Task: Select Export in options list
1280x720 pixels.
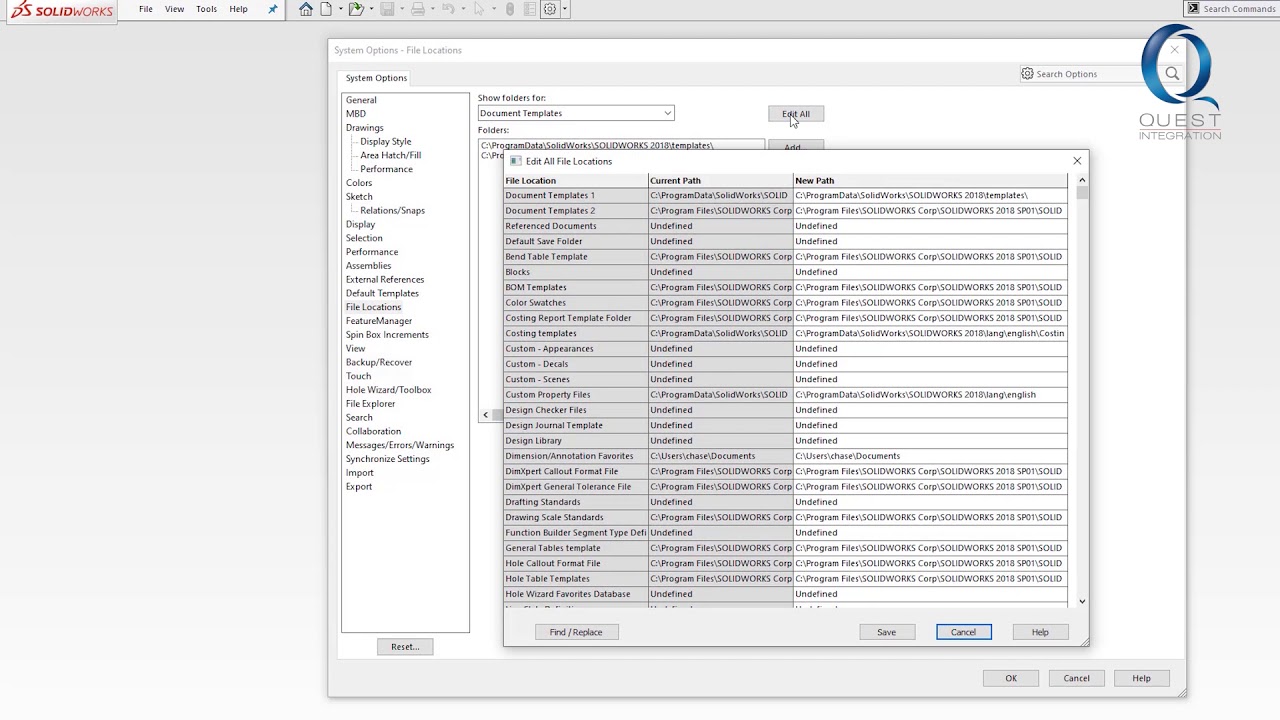Action: (359, 487)
